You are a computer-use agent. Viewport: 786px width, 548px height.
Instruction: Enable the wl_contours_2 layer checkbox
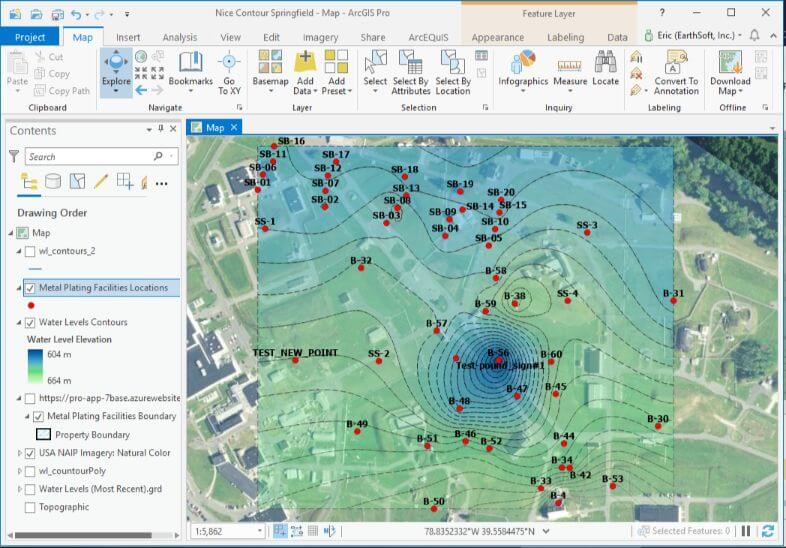click(x=30, y=251)
